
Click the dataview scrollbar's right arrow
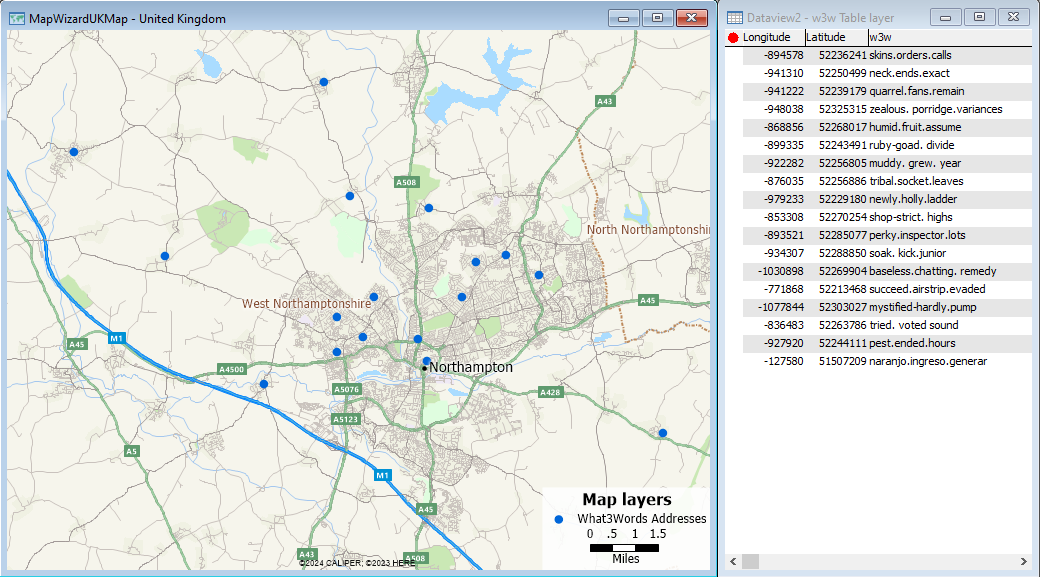pyautogui.click(x=1023, y=562)
